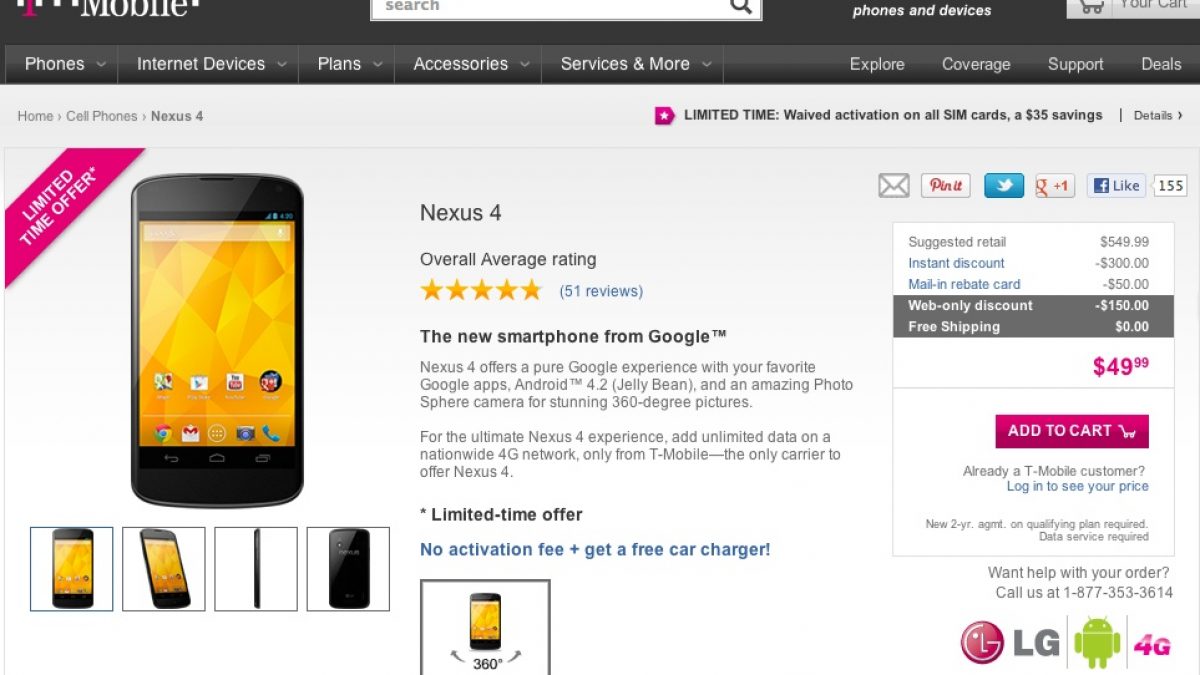This screenshot has width=1200, height=675.
Task: Open the Services & More dropdown
Action: [635, 64]
